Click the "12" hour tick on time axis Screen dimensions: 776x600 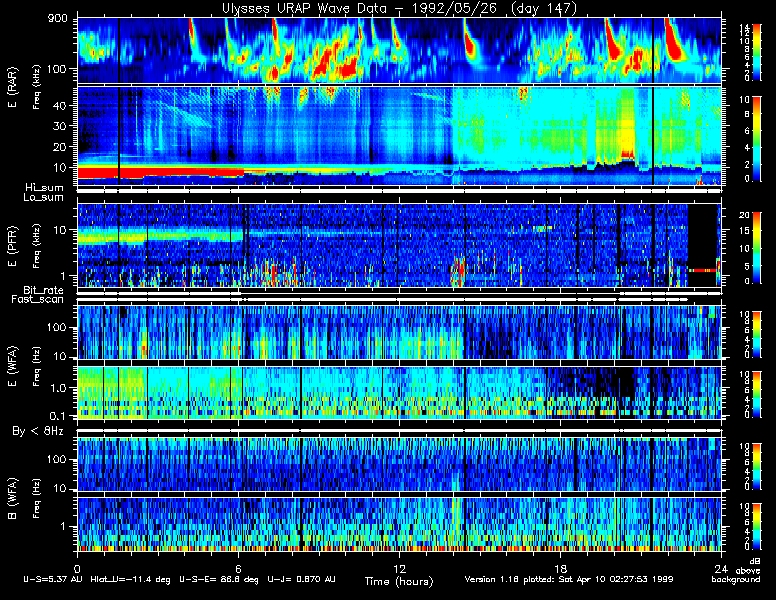pyautogui.click(x=399, y=569)
